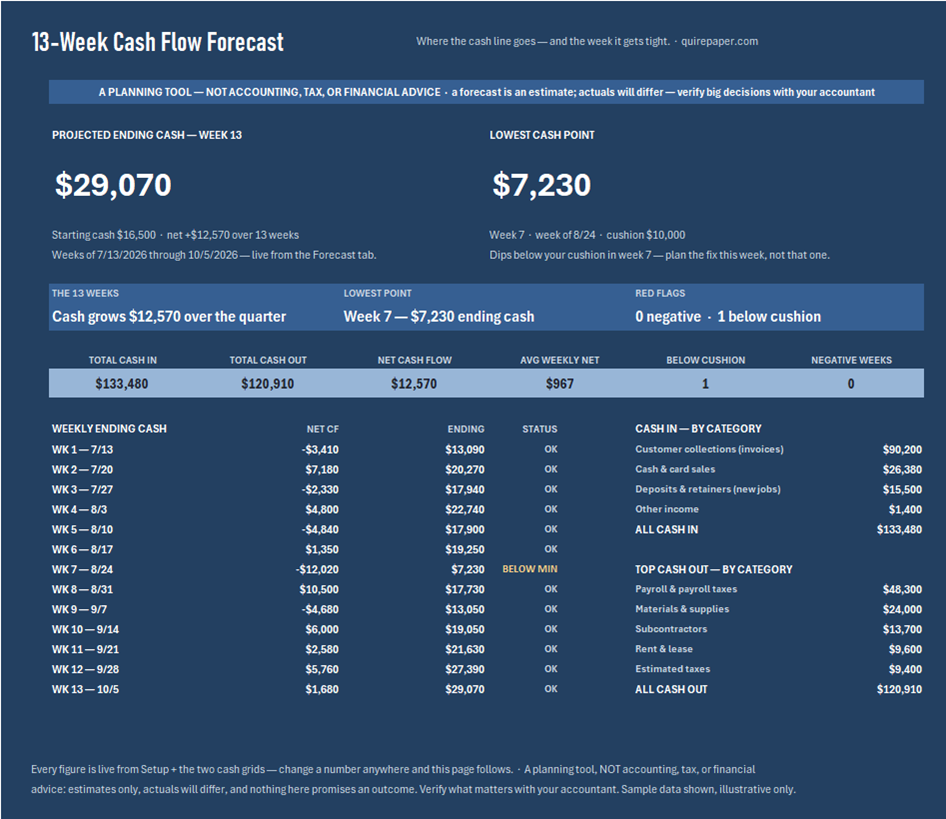Screen dimensions: 946x819
Task: Select 'Cash grows $12,570 over the quarter'
Action: pos(169,316)
